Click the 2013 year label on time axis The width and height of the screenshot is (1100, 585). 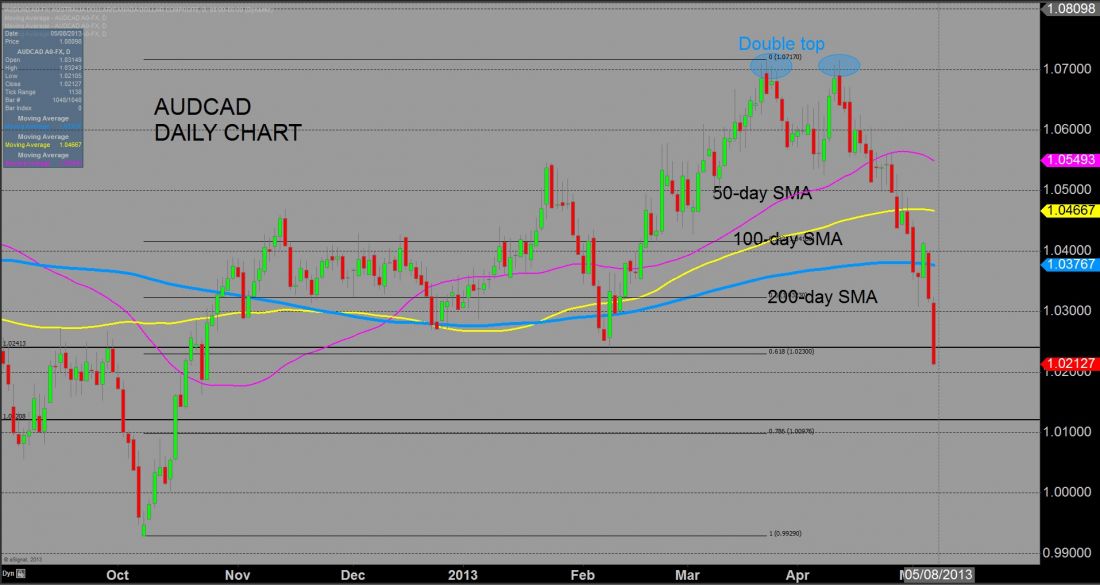[463, 575]
